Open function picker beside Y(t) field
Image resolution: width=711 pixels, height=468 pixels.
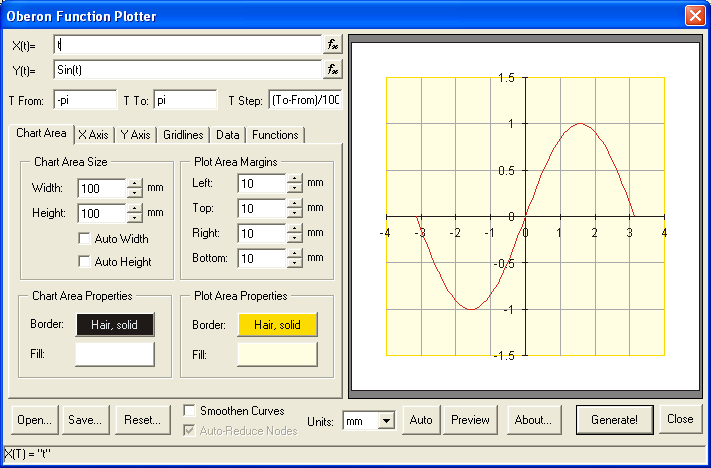pyautogui.click(x=332, y=70)
